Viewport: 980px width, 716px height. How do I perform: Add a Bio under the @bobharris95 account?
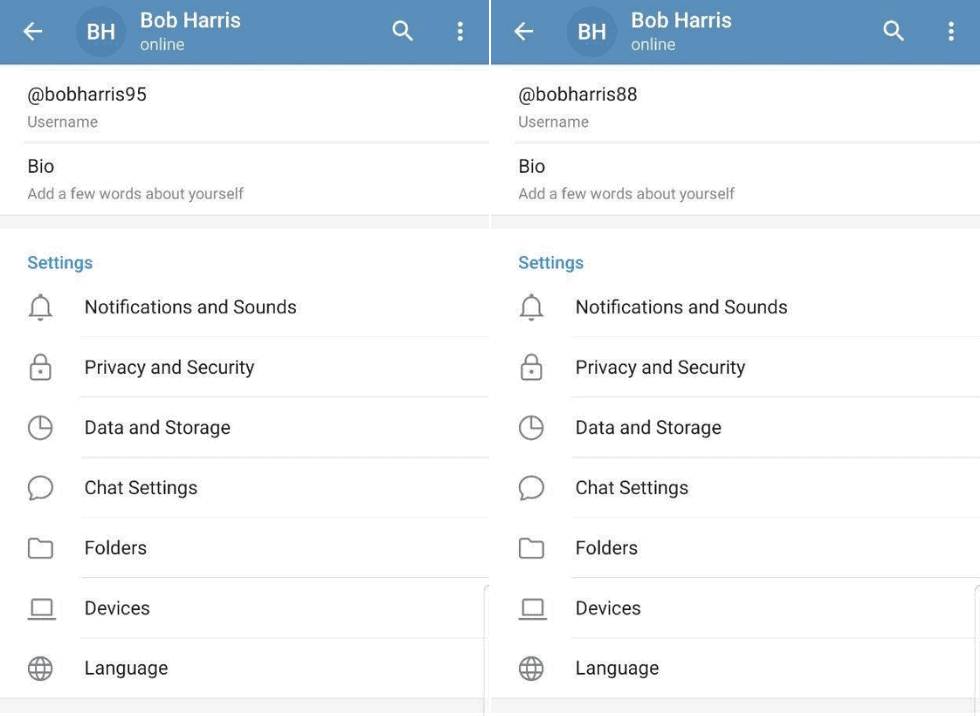[135, 178]
